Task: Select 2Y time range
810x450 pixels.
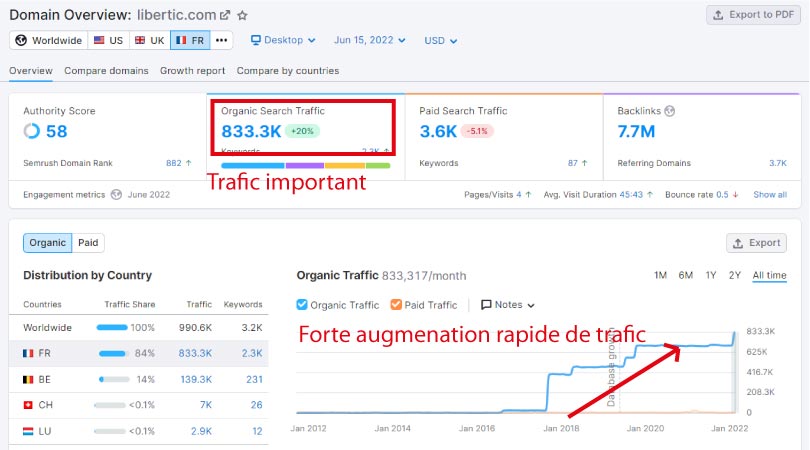Action: tap(735, 275)
